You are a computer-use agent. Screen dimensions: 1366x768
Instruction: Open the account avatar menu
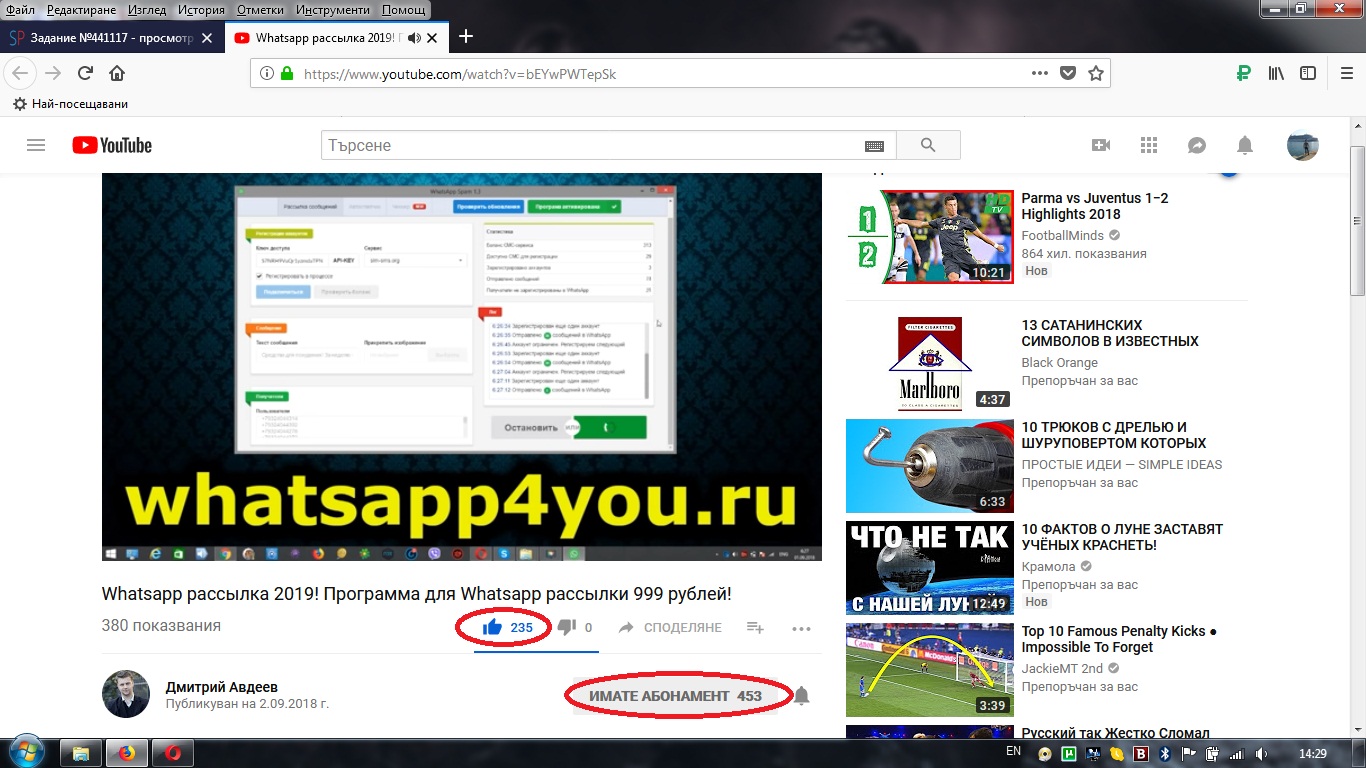pos(1302,145)
